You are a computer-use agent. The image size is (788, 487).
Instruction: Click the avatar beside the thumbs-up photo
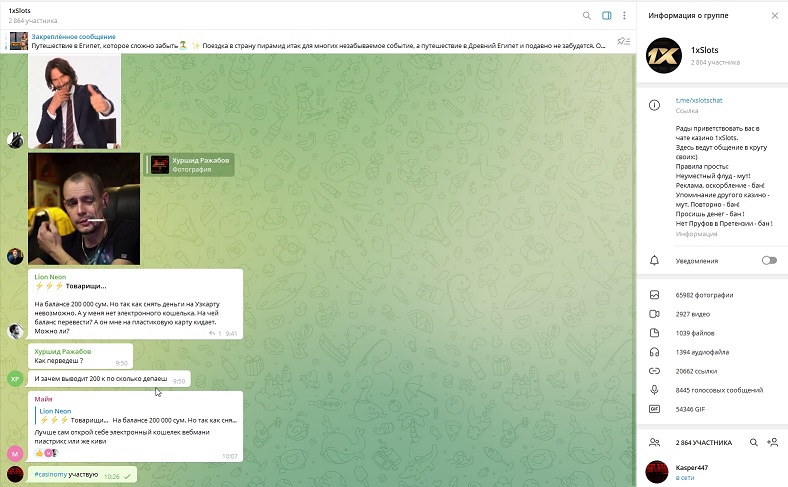click(x=15, y=140)
